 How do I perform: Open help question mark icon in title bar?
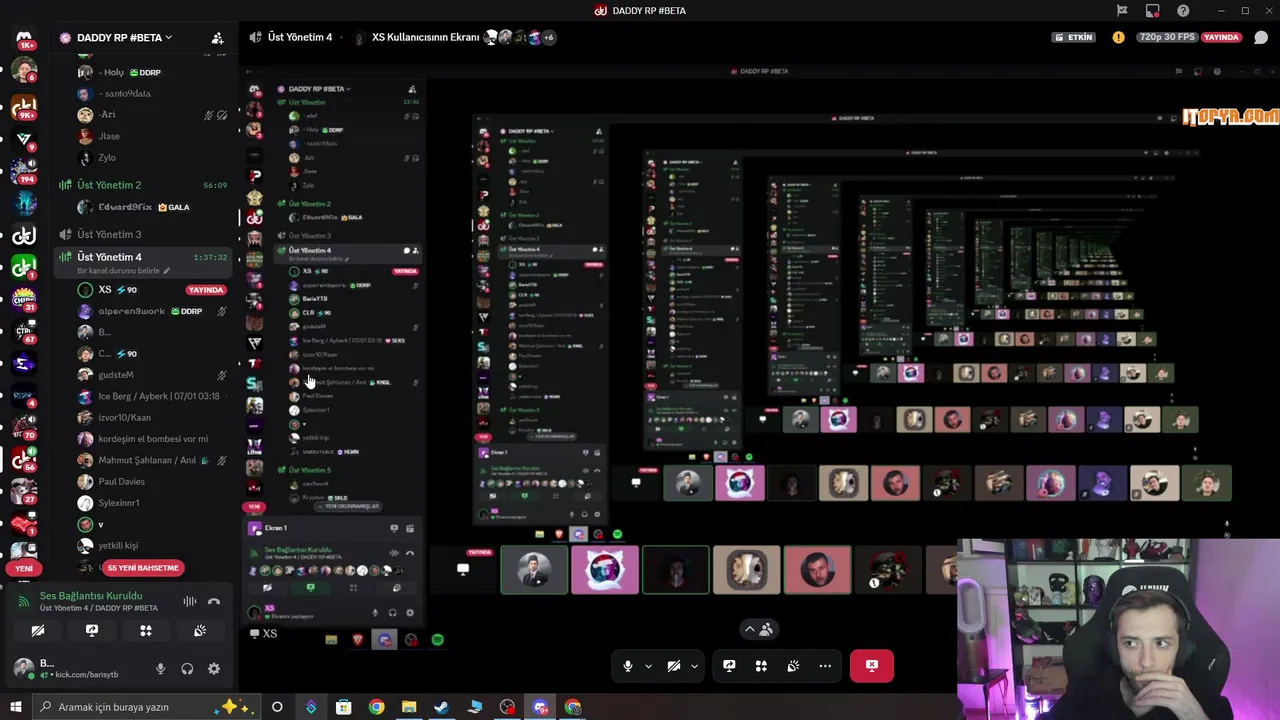pos(1184,10)
